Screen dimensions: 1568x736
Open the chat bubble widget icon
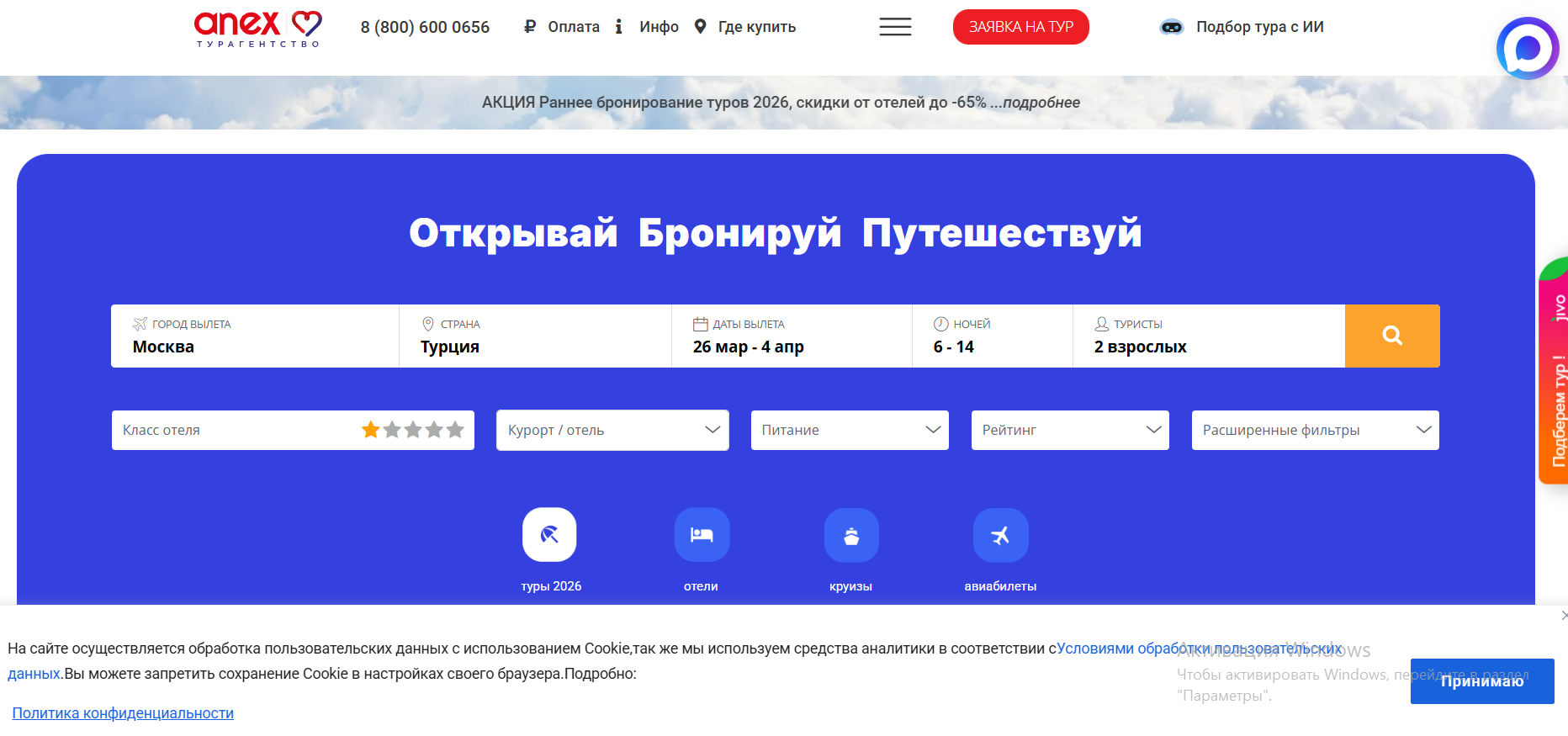[1528, 49]
